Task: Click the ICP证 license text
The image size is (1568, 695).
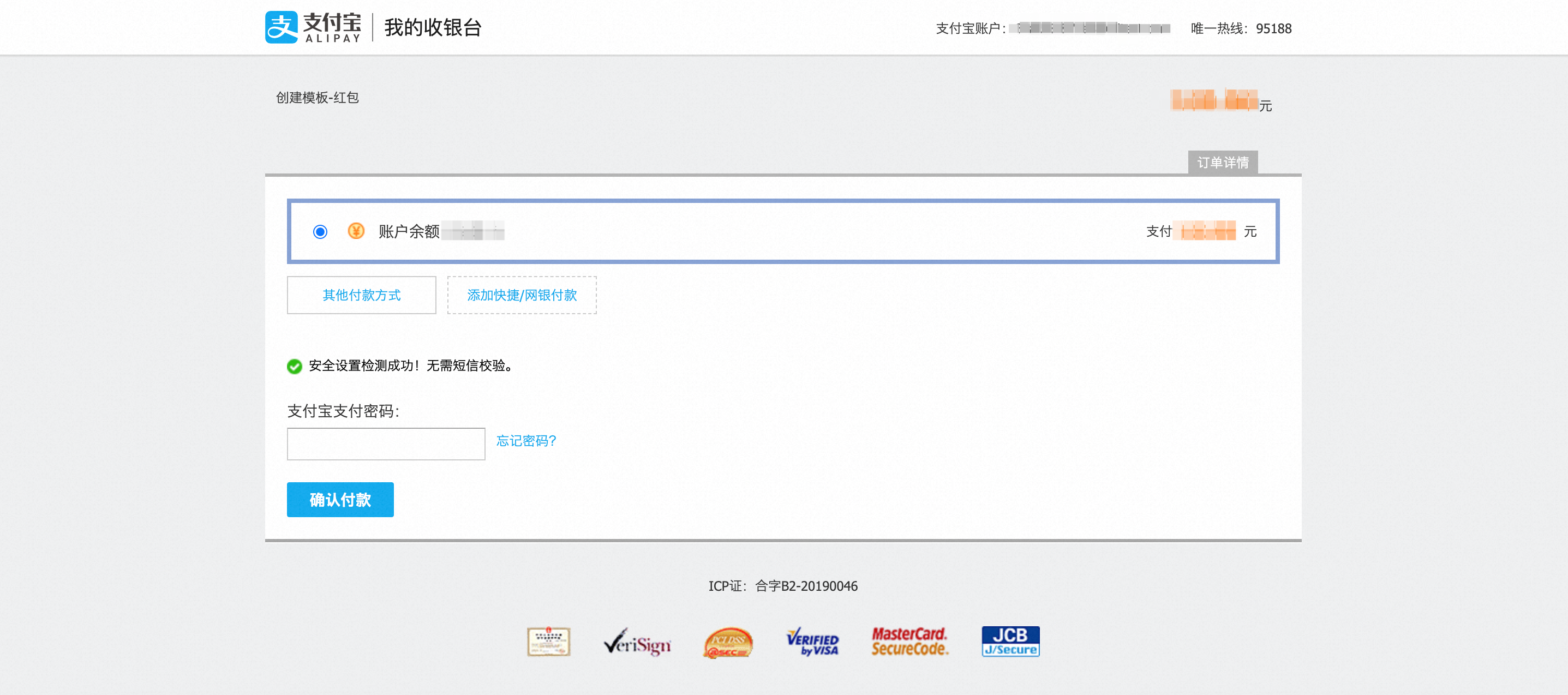Action: coord(783,586)
